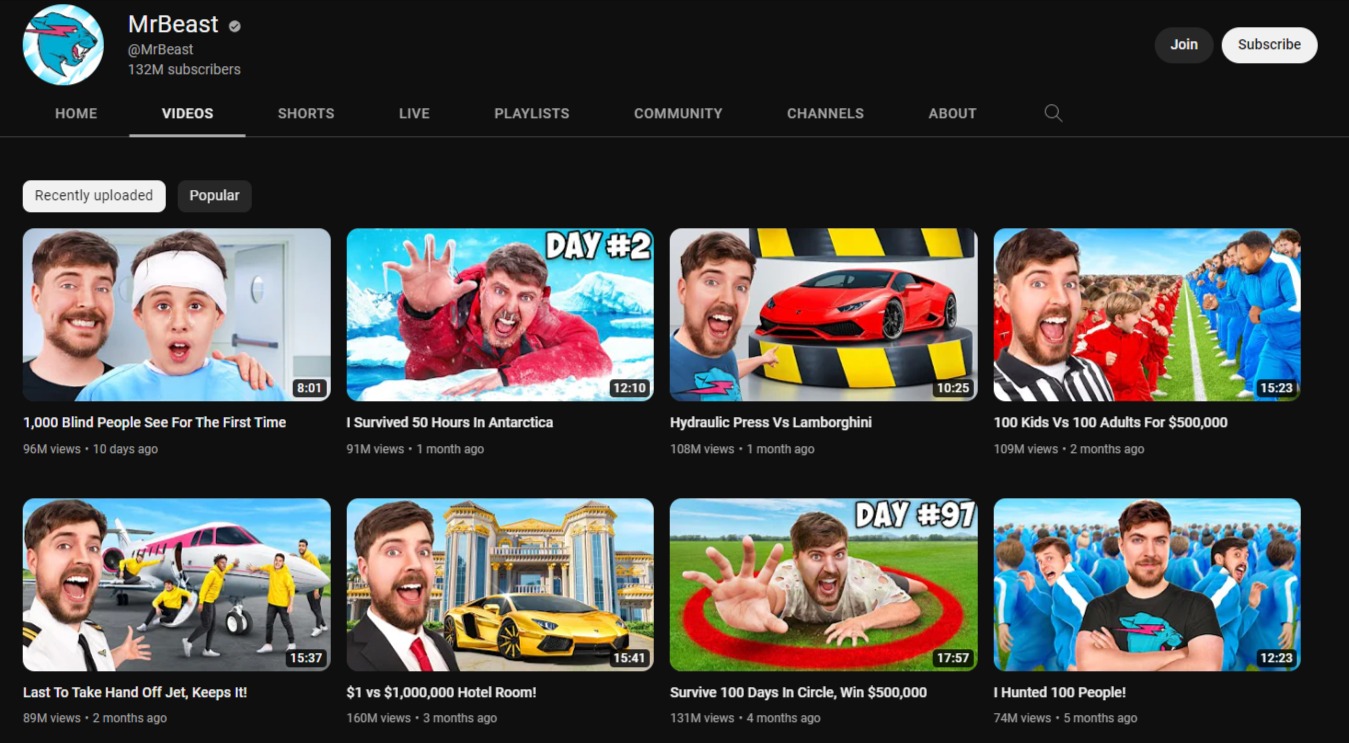Image resolution: width=1349 pixels, height=743 pixels.
Task: Open the jet video thumbnail
Action: [176, 585]
